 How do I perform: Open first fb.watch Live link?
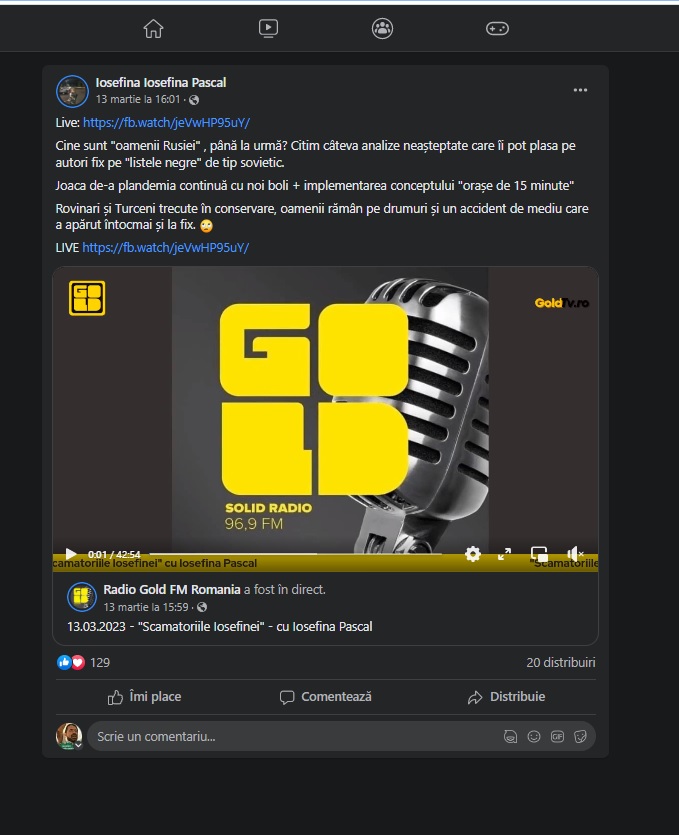tap(166, 122)
